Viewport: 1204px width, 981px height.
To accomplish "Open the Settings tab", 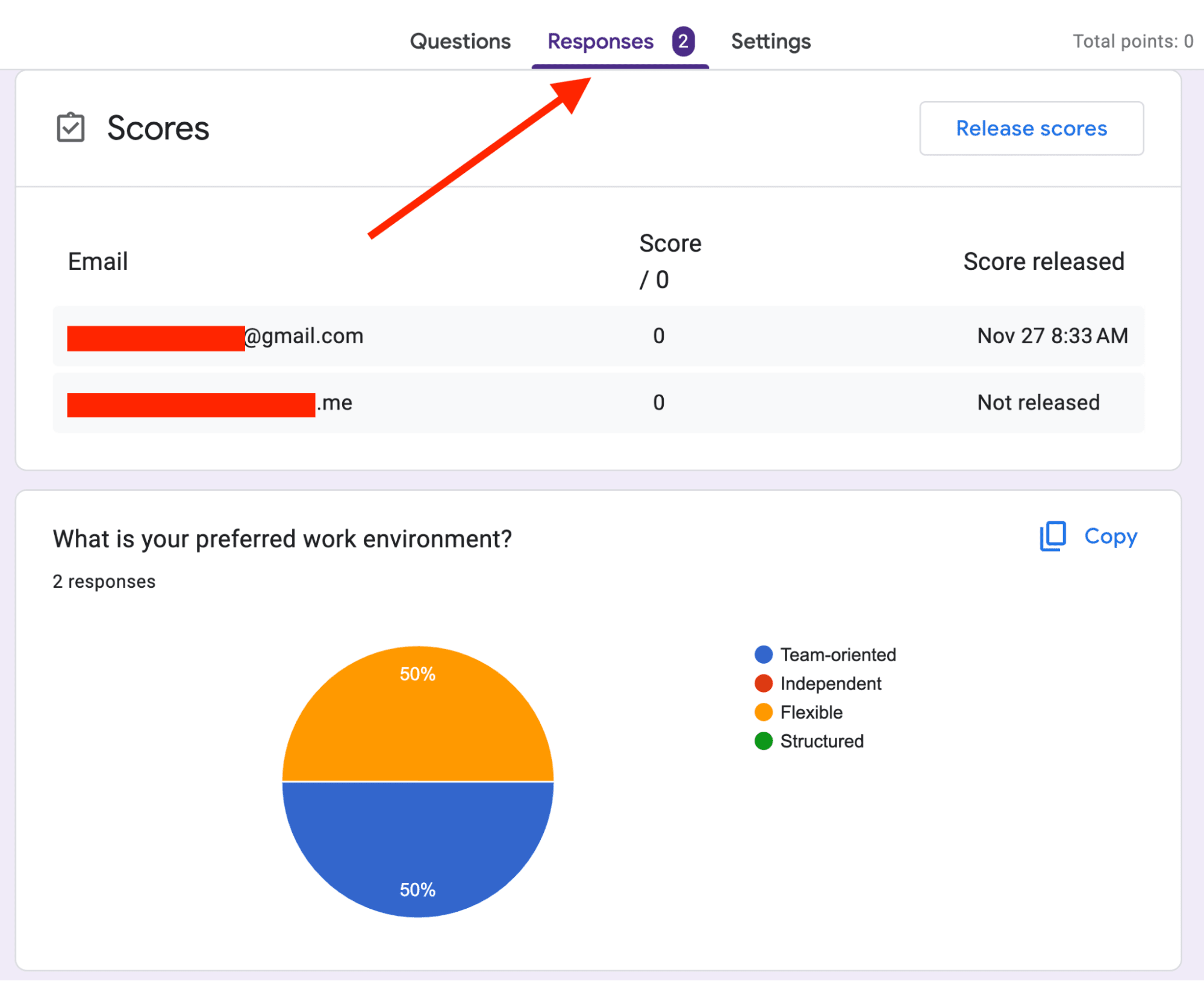I will tap(770, 41).
